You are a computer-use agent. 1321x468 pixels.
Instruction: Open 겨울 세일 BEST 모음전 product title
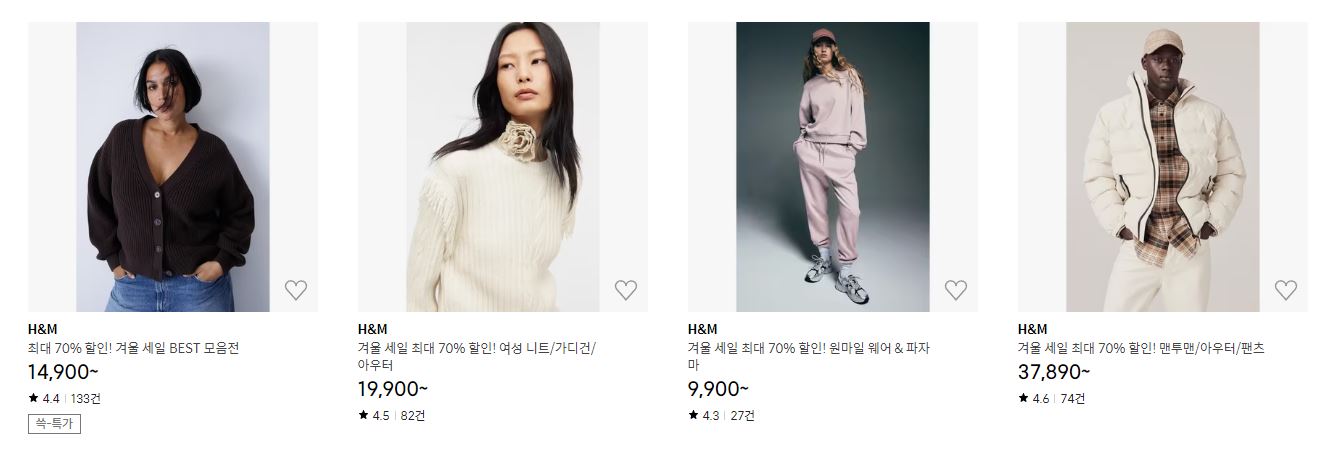pyautogui.click(x=133, y=348)
